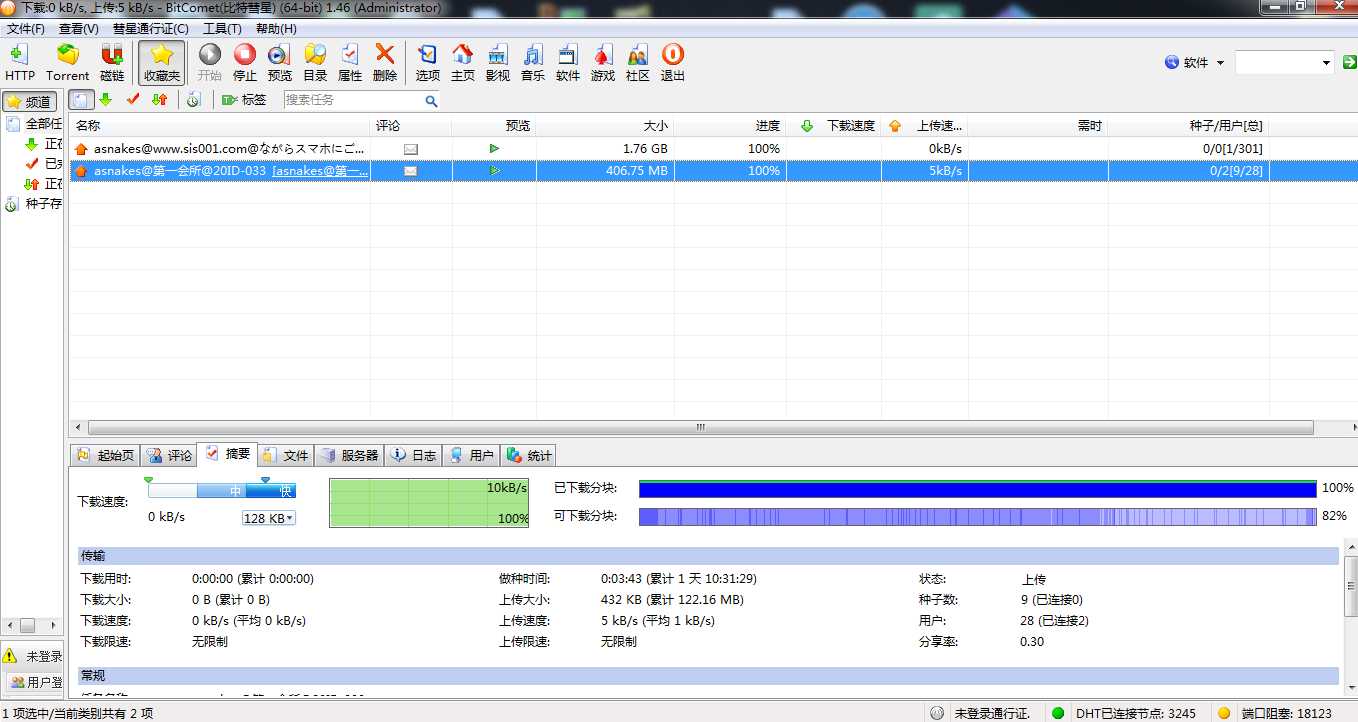Image resolution: width=1358 pixels, height=722 pixels.
Task: Click the envelope comment icon in first row
Action: [411, 149]
